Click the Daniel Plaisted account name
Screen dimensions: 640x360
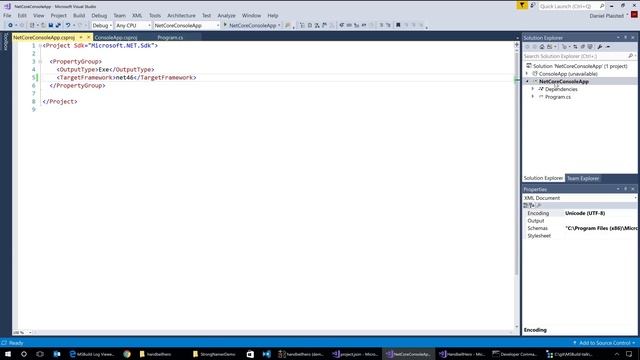(x=607, y=16)
